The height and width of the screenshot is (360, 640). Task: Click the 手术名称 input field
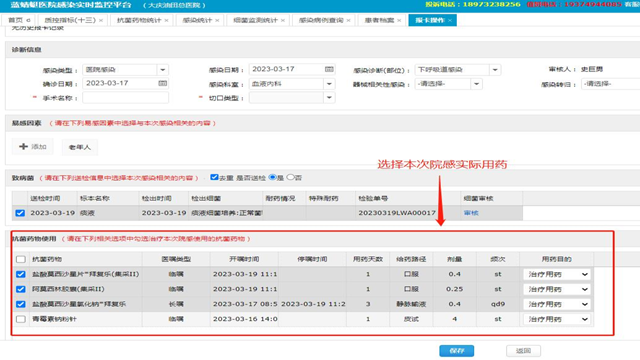(x=125, y=98)
